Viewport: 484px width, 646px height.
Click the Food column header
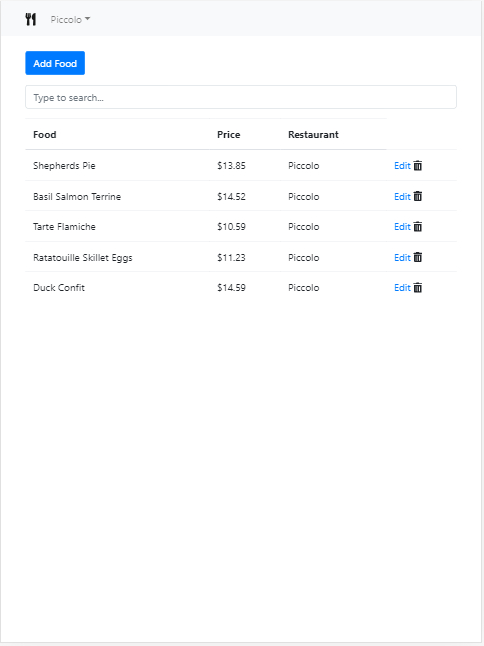(x=44, y=135)
